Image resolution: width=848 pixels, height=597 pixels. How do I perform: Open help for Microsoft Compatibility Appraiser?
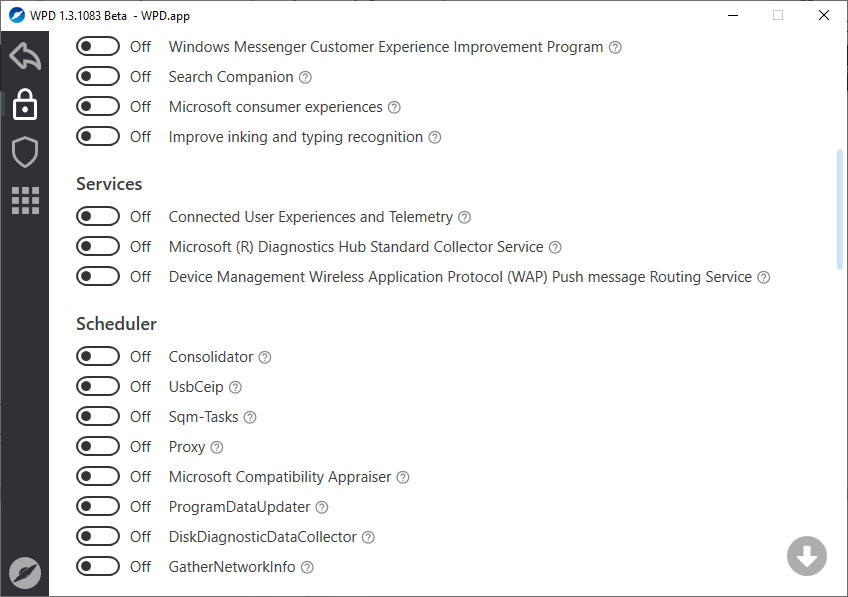403,477
